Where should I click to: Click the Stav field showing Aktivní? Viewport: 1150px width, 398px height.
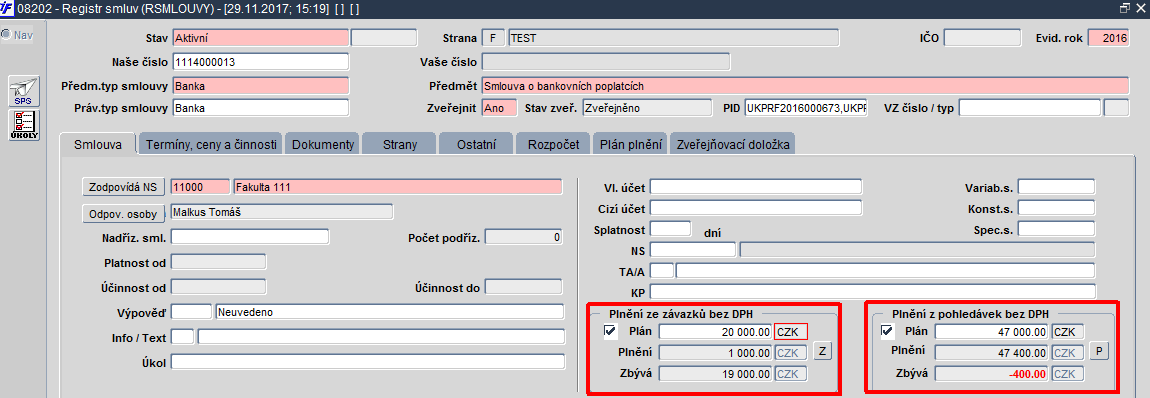pyautogui.click(x=260, y=38)
